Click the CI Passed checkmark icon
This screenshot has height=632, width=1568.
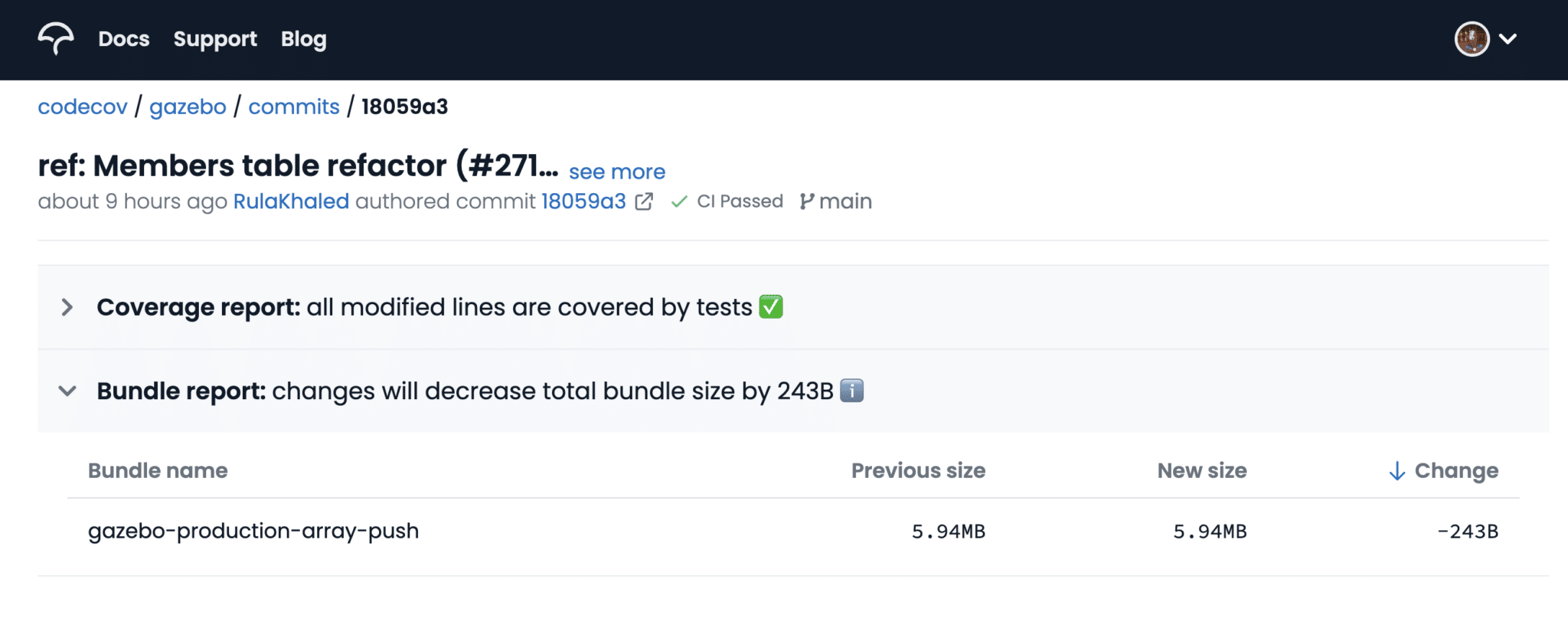pos(678,201)
